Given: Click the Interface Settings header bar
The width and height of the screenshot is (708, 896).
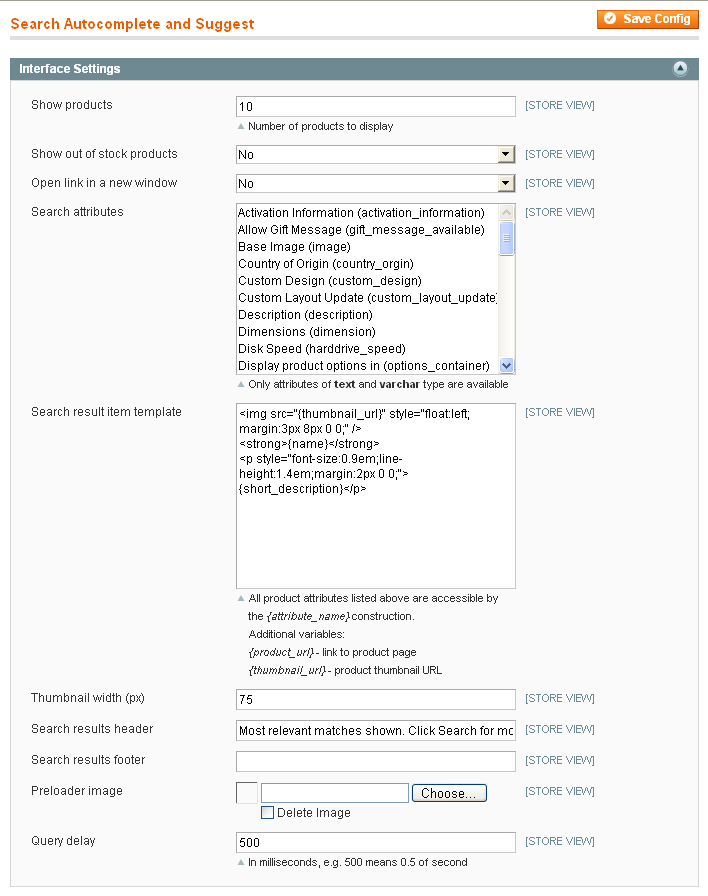Looking at the screenshot, I should [354, 69].
